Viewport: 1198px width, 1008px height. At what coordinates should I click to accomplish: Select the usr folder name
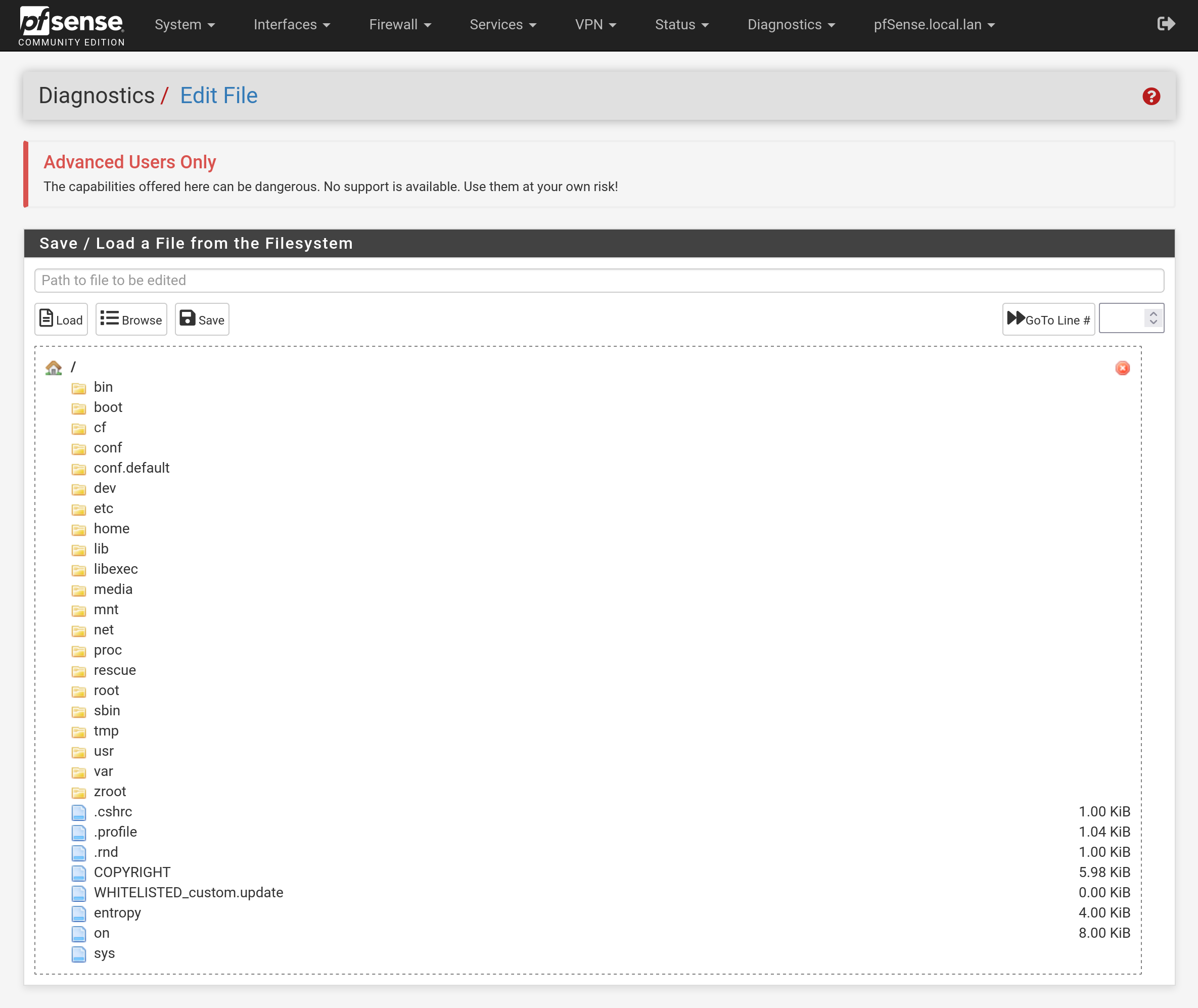[104, 751]
